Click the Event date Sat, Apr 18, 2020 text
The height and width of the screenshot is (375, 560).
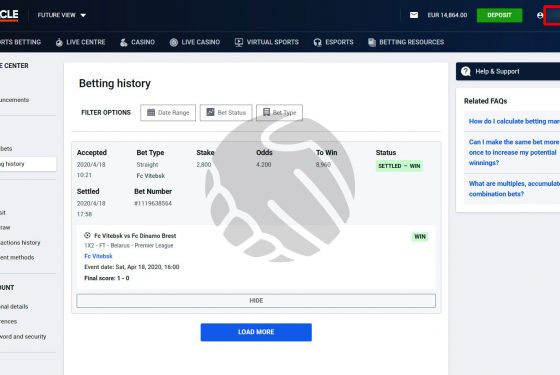pyautogui.click(x=132, y=267)
